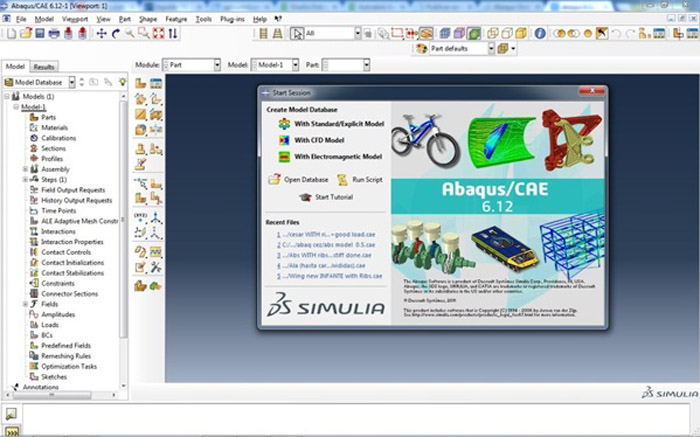700x437 pixels.
Task: Click the command line interface >>> icon
Action: (12, 432)
